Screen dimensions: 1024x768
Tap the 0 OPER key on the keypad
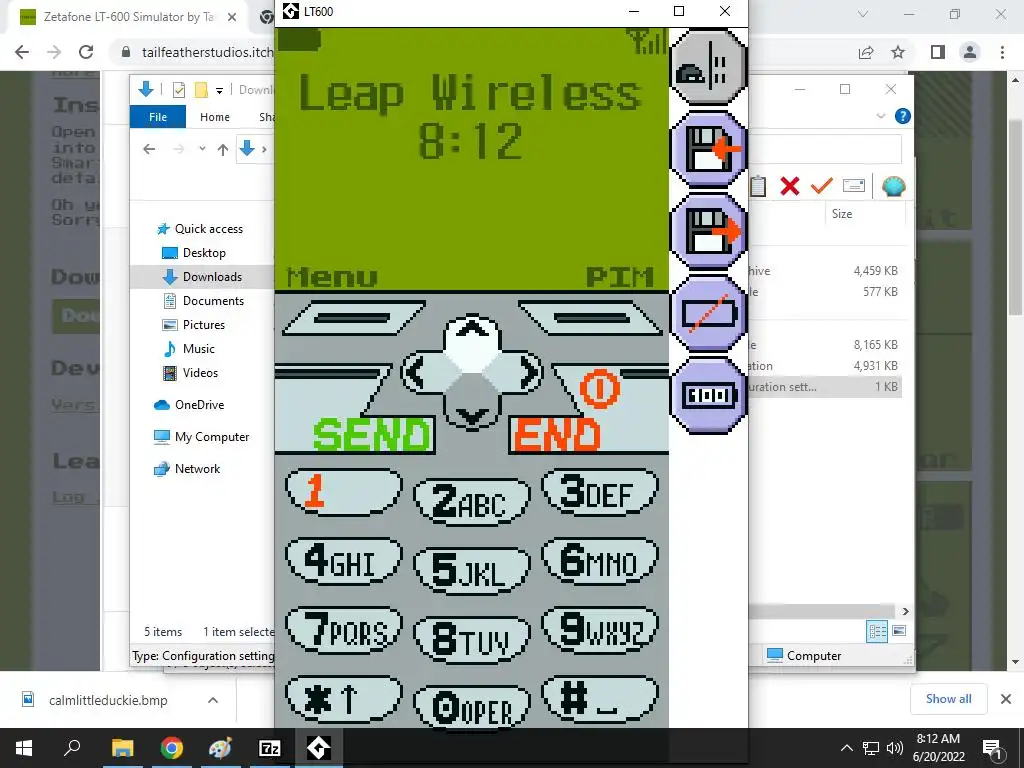click(472, 708)
